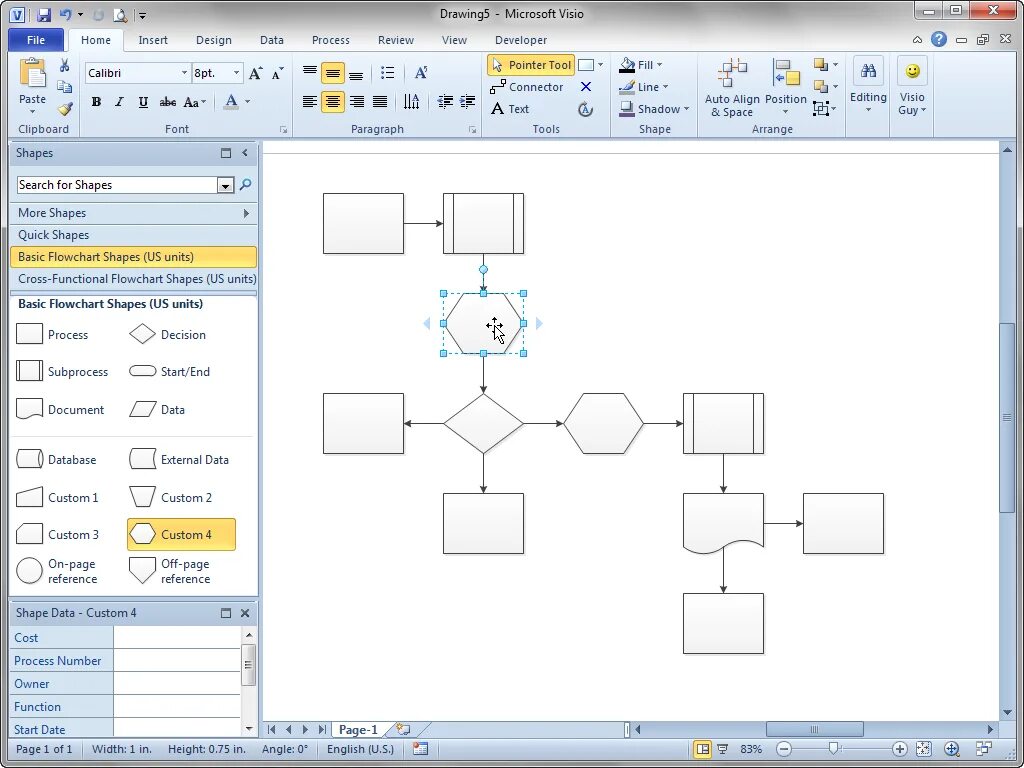This screenshot has height=768, width=1024.
Task: Switch to the Insert tab
Action: click(153, 40)
